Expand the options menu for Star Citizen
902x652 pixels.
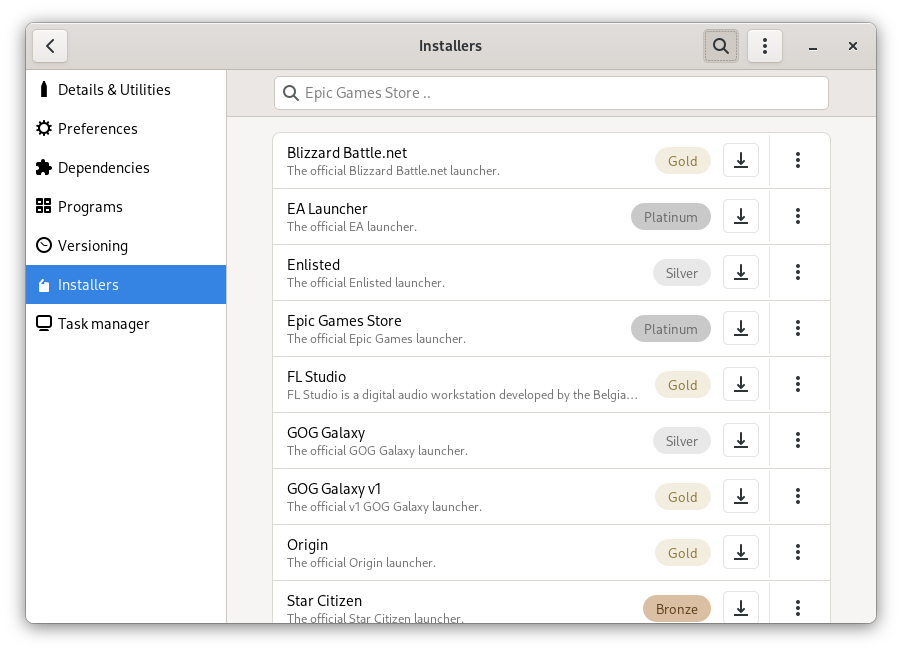[x=798, y=607]
